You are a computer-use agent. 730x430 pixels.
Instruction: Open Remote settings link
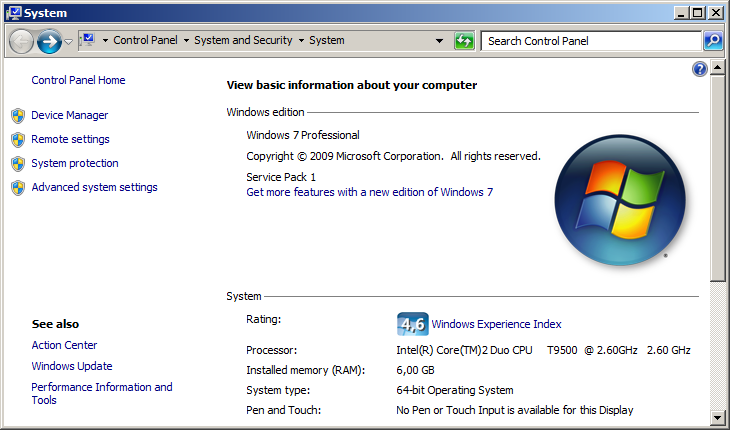pyautogui.click(x=70, y=139)
